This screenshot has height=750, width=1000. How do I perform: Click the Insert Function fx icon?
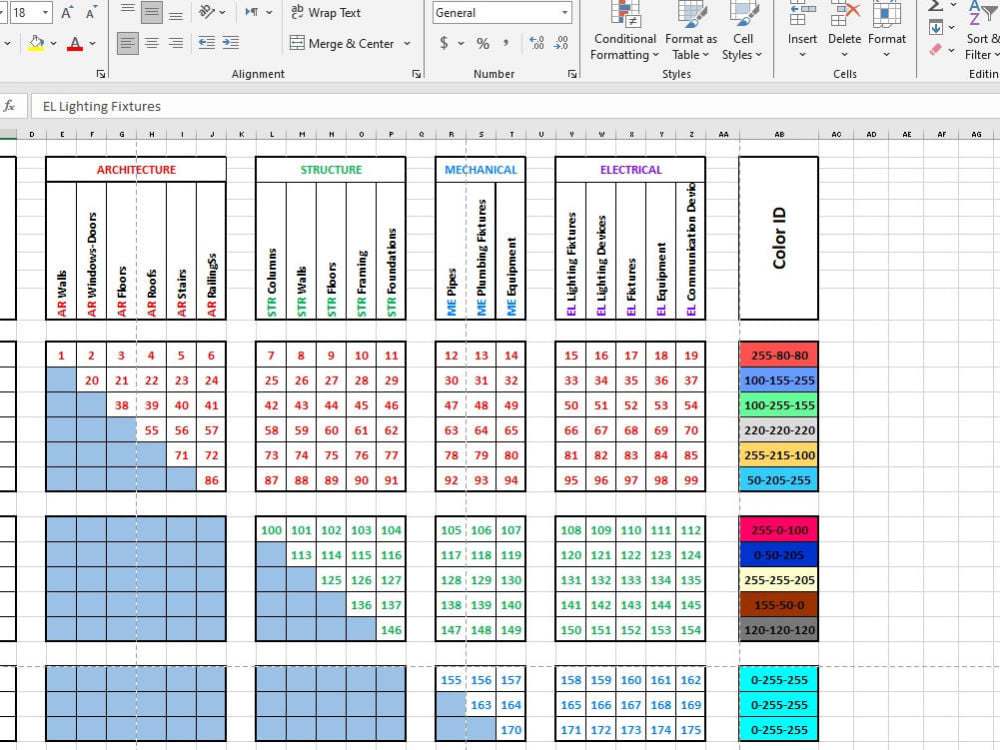[10, 106]
